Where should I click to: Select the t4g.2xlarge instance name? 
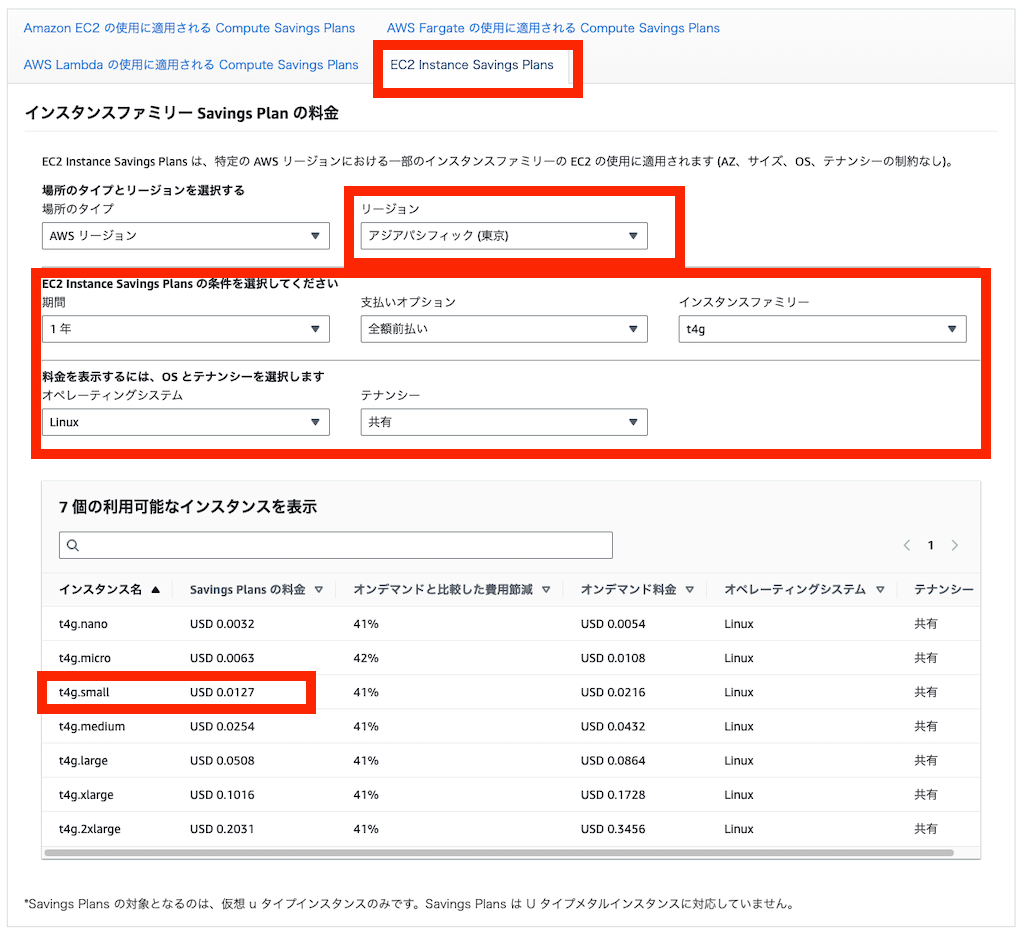click(x=89, y=829)
